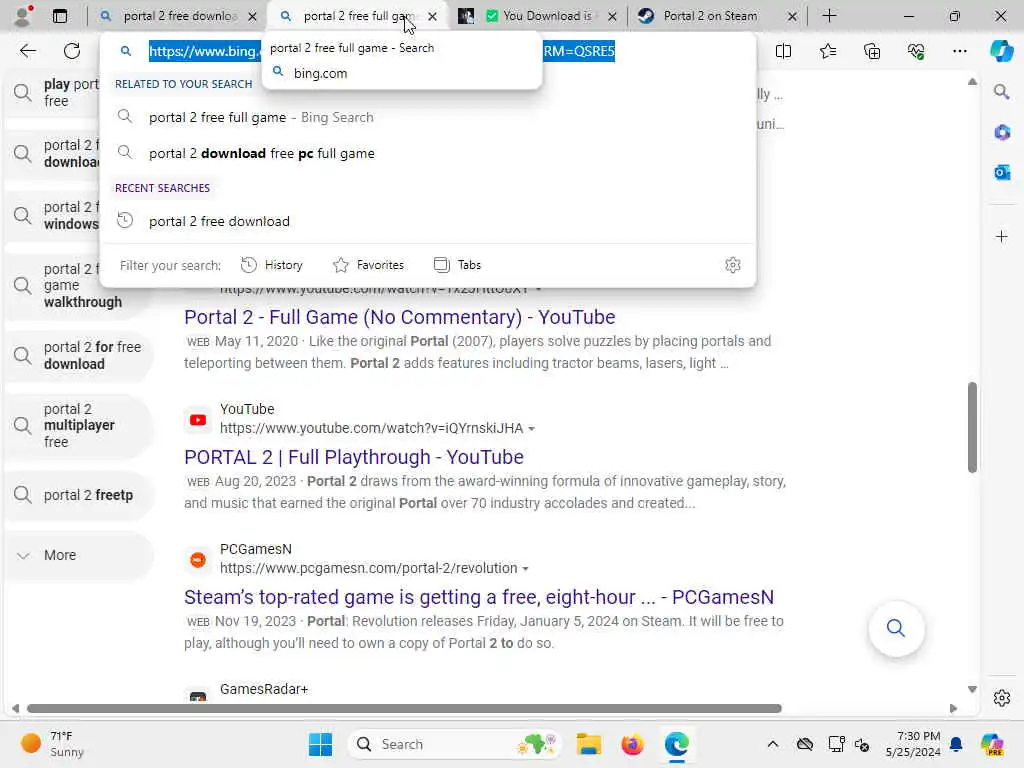This screenshot has height=768, width=1024.
Task: Open 'Portal 2 - Full Game (No Commentary)' link
Action: pos(400,317)
